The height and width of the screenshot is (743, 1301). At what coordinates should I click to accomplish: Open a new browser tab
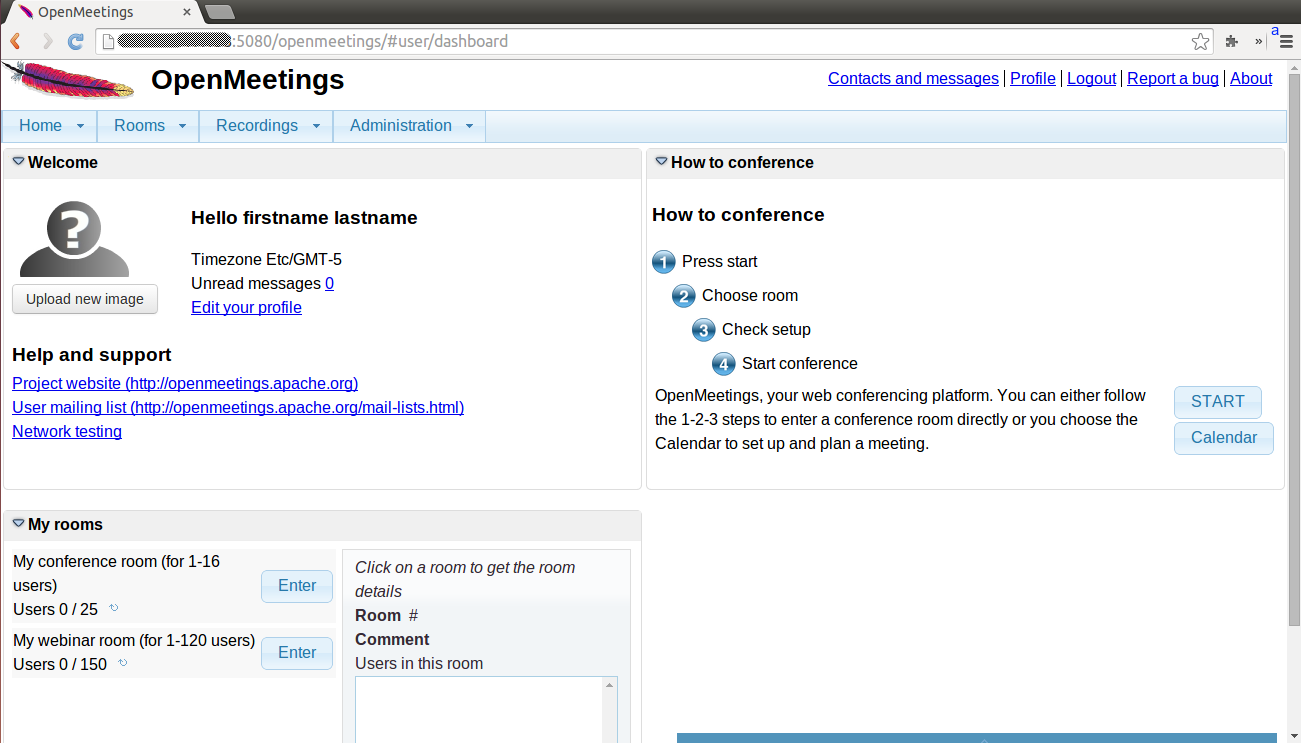coord(219,12)
